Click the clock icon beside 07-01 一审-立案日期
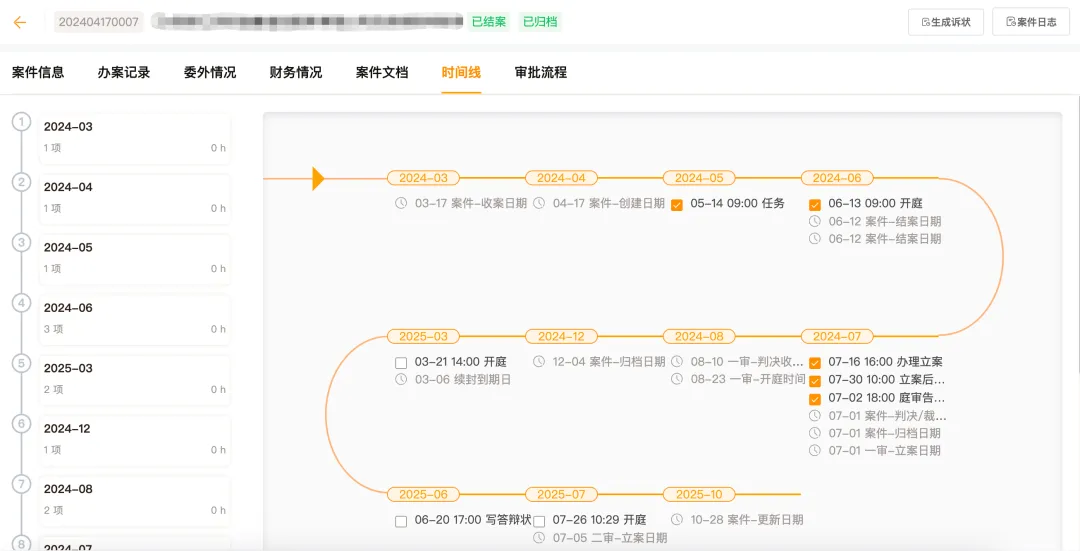The image size is (1080, 551). click(x=815, y=450)
